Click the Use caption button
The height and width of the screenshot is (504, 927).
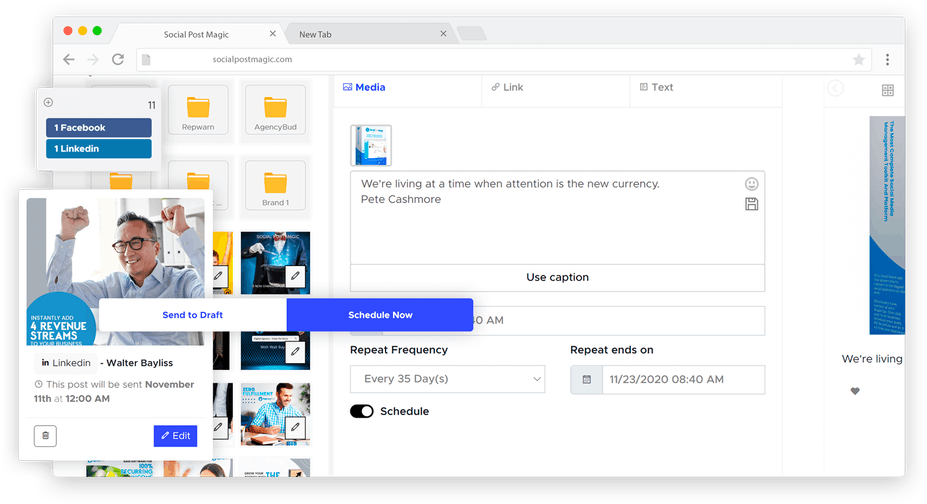[558, 278]
